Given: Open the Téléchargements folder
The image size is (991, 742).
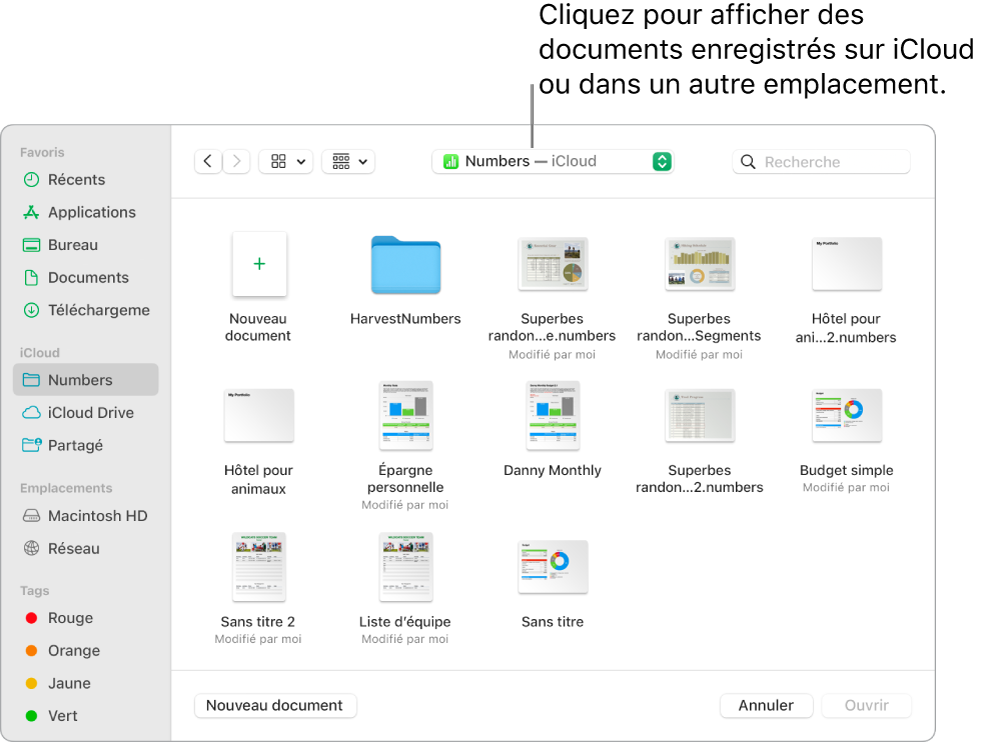Looking at the screenshot, I should click(95, 310).
